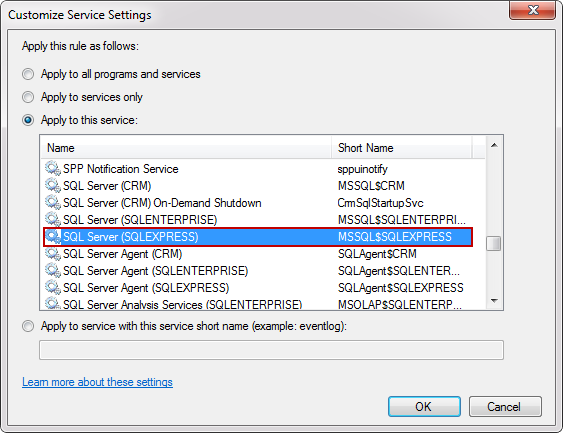Image resolution: width=563 pixels, height=433 pixels.
Task: Click the gear icon of SQL Server (SQLENTERPRISE)
Action: (53, 219)
